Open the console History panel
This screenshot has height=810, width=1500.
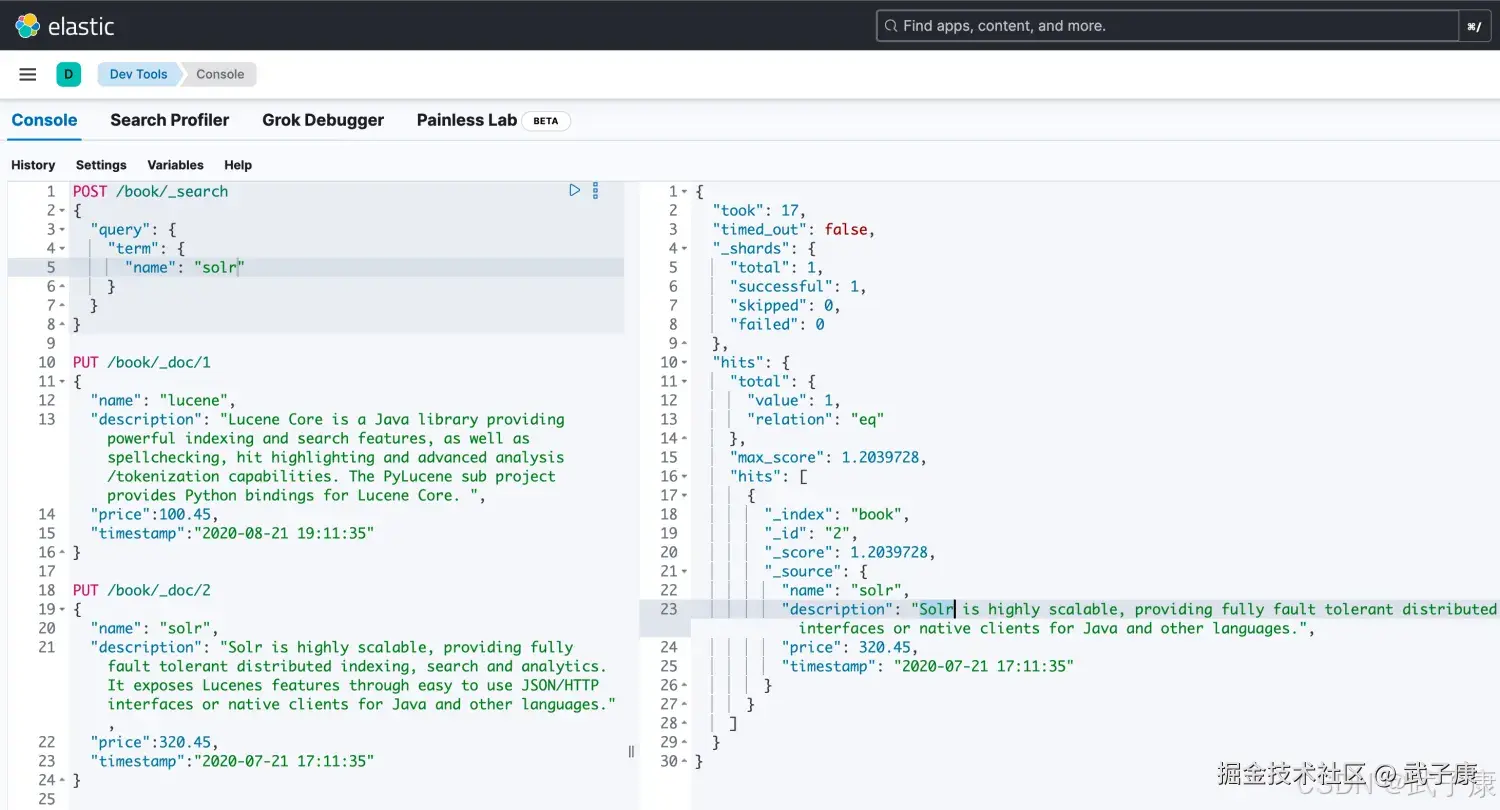point(32,165)
